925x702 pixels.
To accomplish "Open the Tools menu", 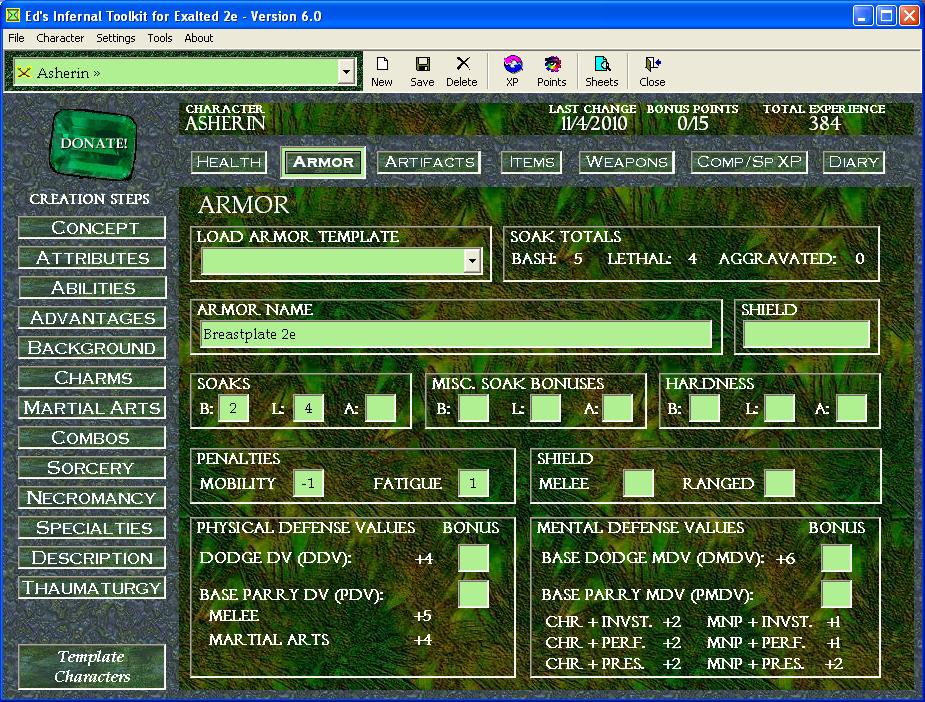I will tap(160, 38).
